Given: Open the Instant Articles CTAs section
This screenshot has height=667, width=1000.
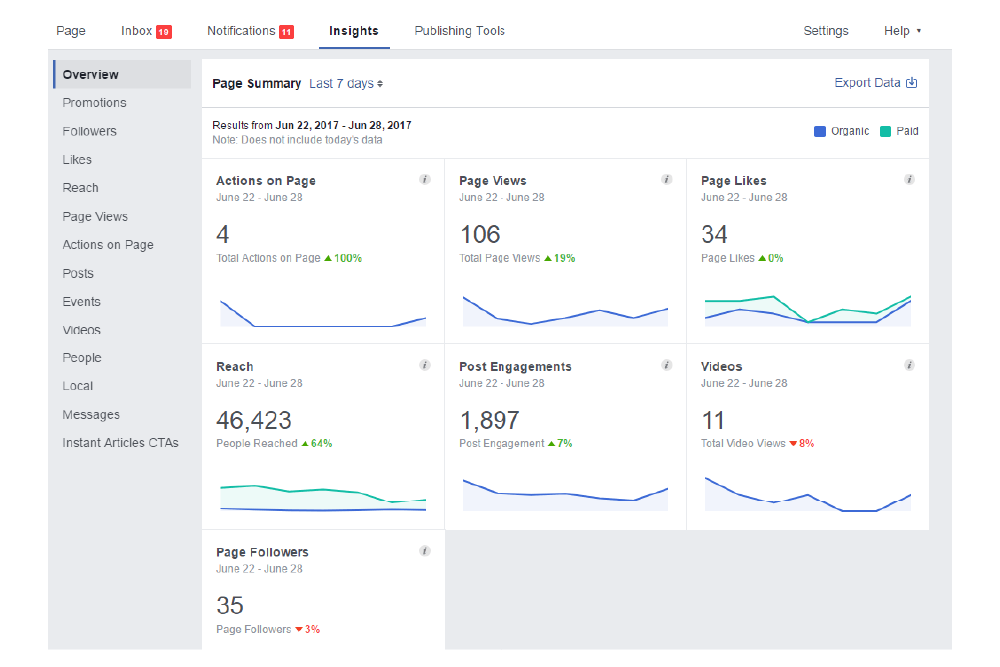Looking at the screenshot, I should pyautogui.click(x=120, y=442).
